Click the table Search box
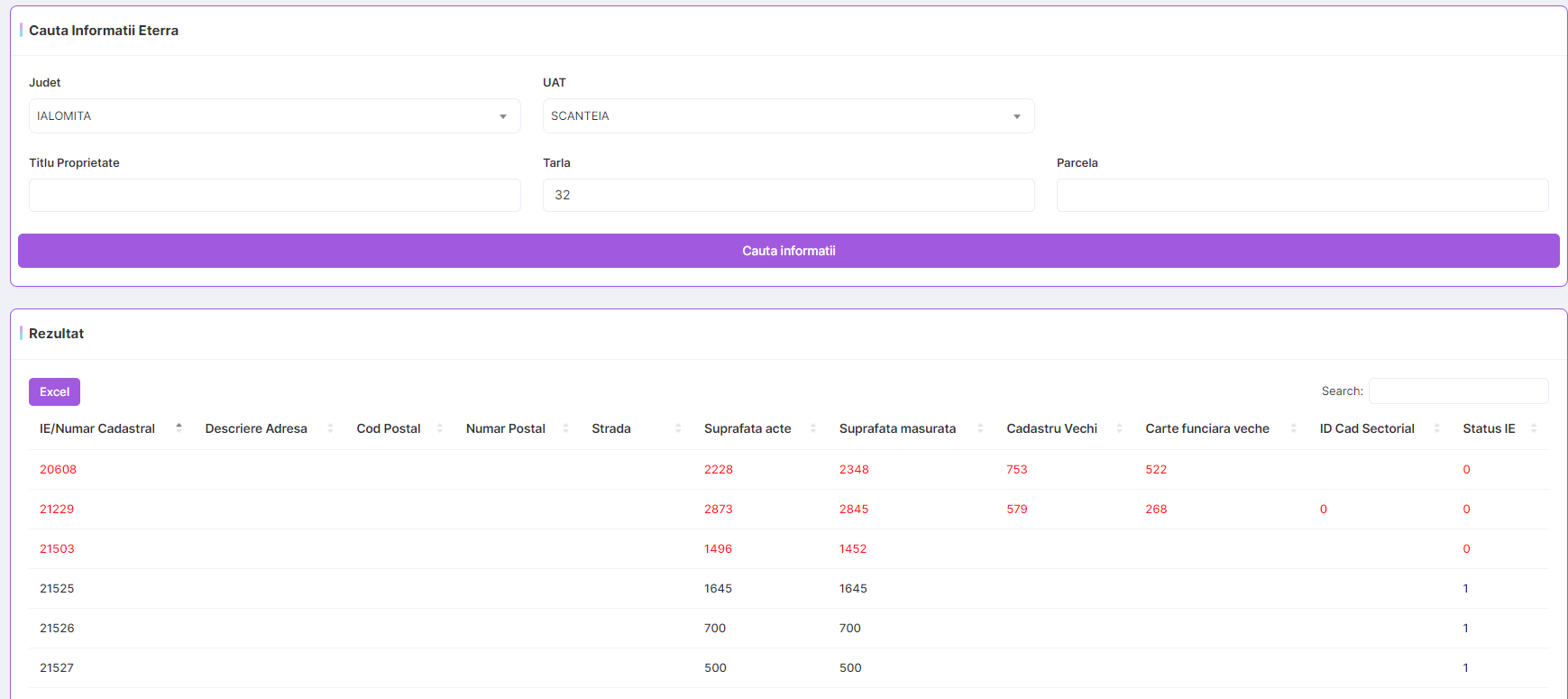Viewport: 1568px width, 699px height. pyautogui.click(x=1457, y=391)
